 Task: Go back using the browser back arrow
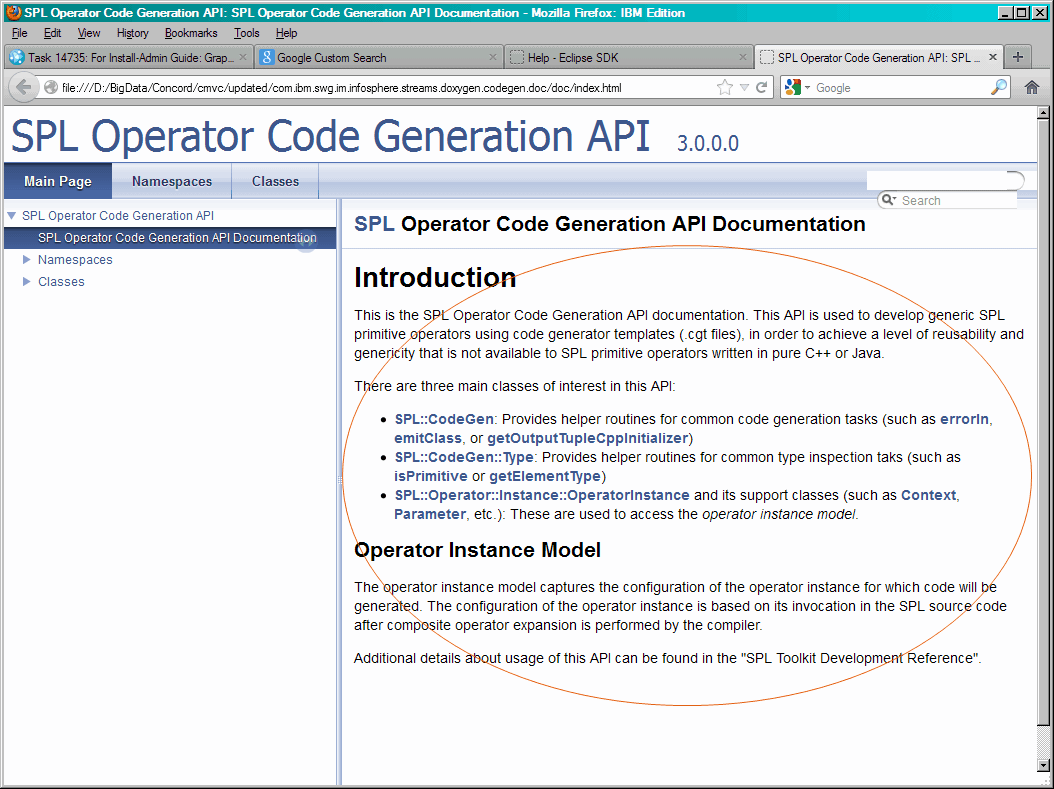[24, 87]
